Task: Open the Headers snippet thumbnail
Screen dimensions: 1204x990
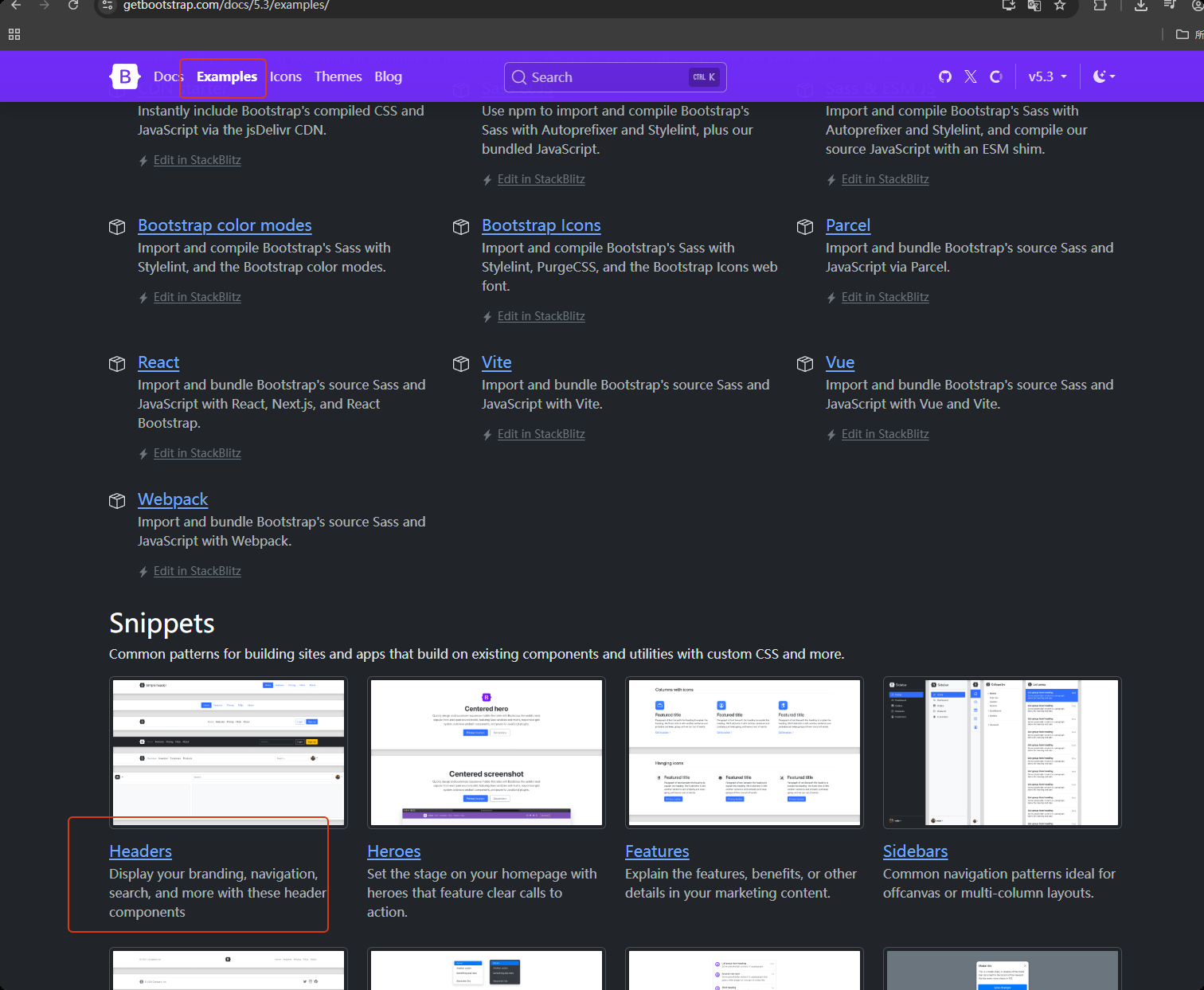Action: (229, 753)
